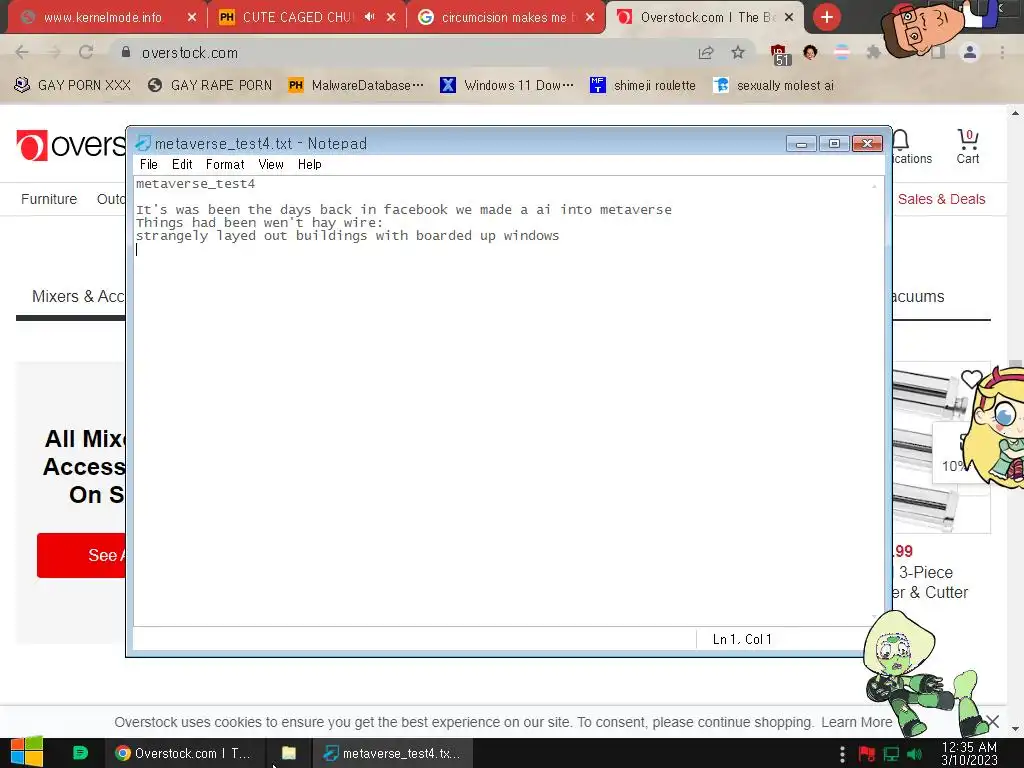
Task: Go back in Chrome browser history
Action: pyautogui.click(x=22, y=52)
